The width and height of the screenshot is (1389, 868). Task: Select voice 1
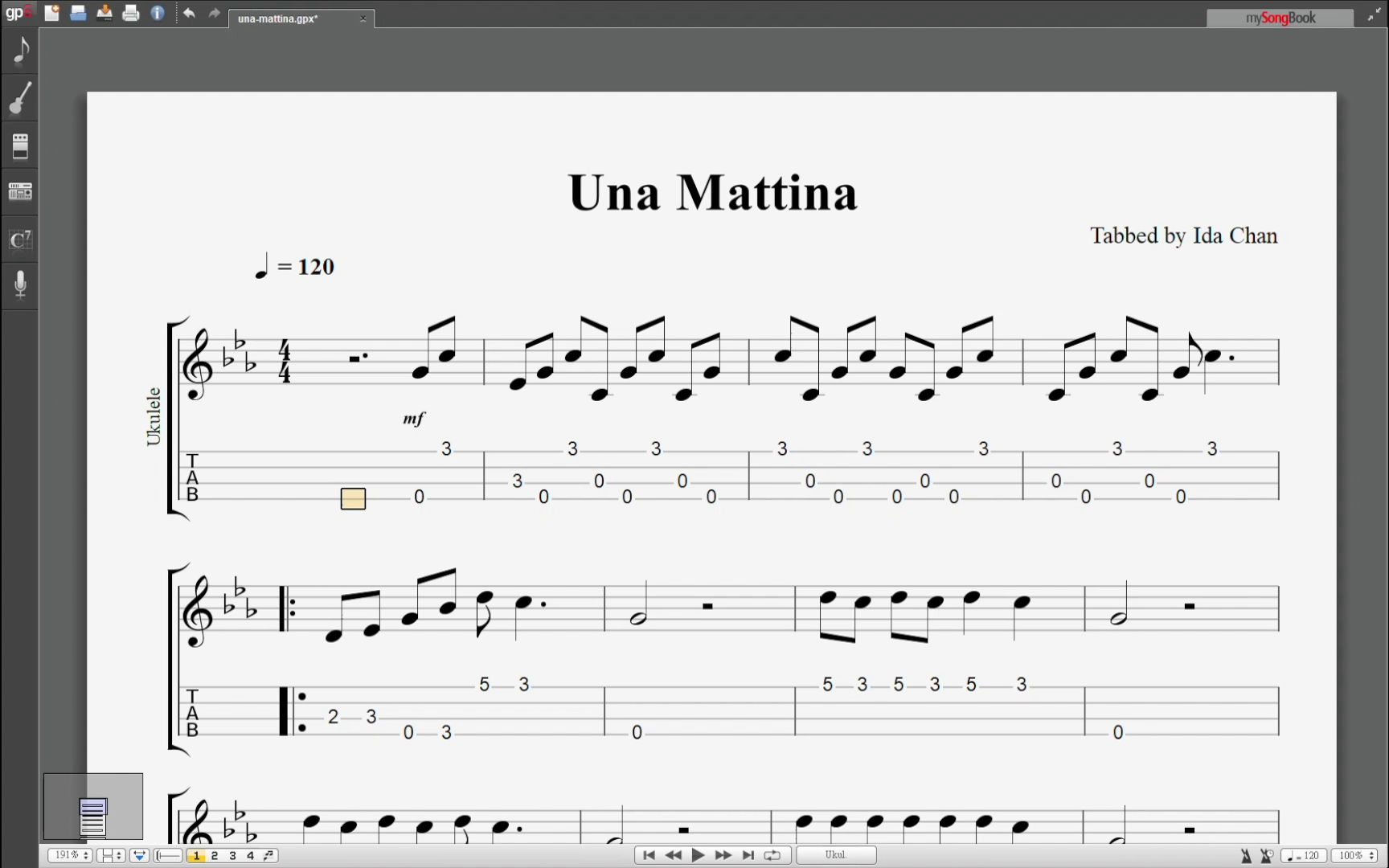coord(196,855)
